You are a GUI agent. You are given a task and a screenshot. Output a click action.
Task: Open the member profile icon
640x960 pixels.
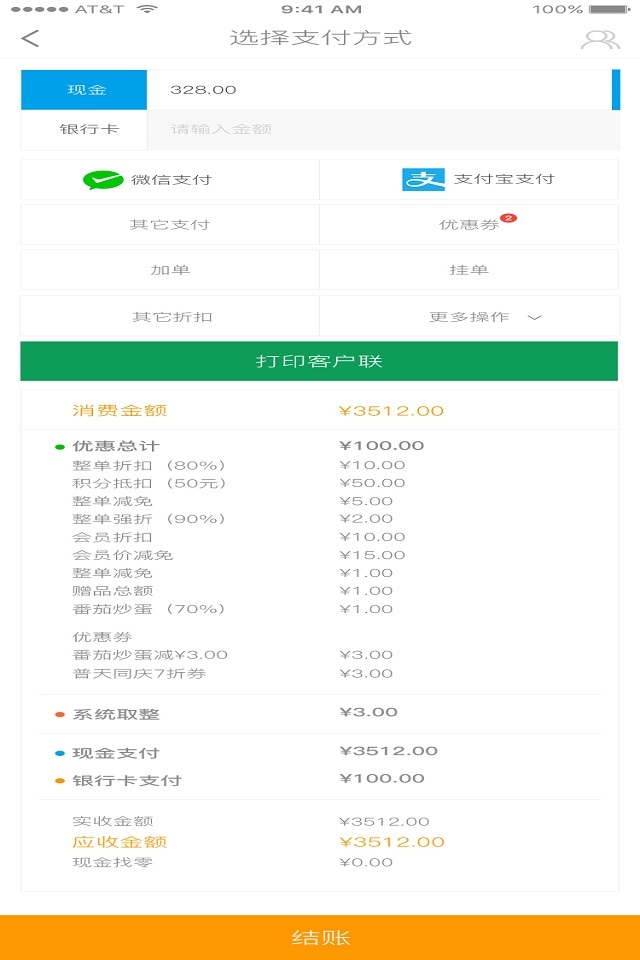pos(600,40)
